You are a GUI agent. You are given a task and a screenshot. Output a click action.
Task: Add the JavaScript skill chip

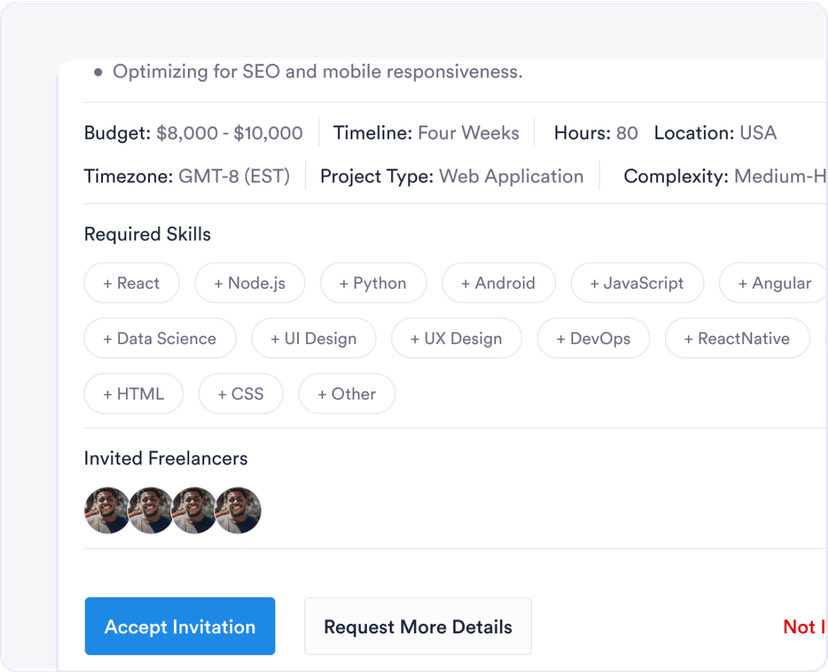coord(637,283)
